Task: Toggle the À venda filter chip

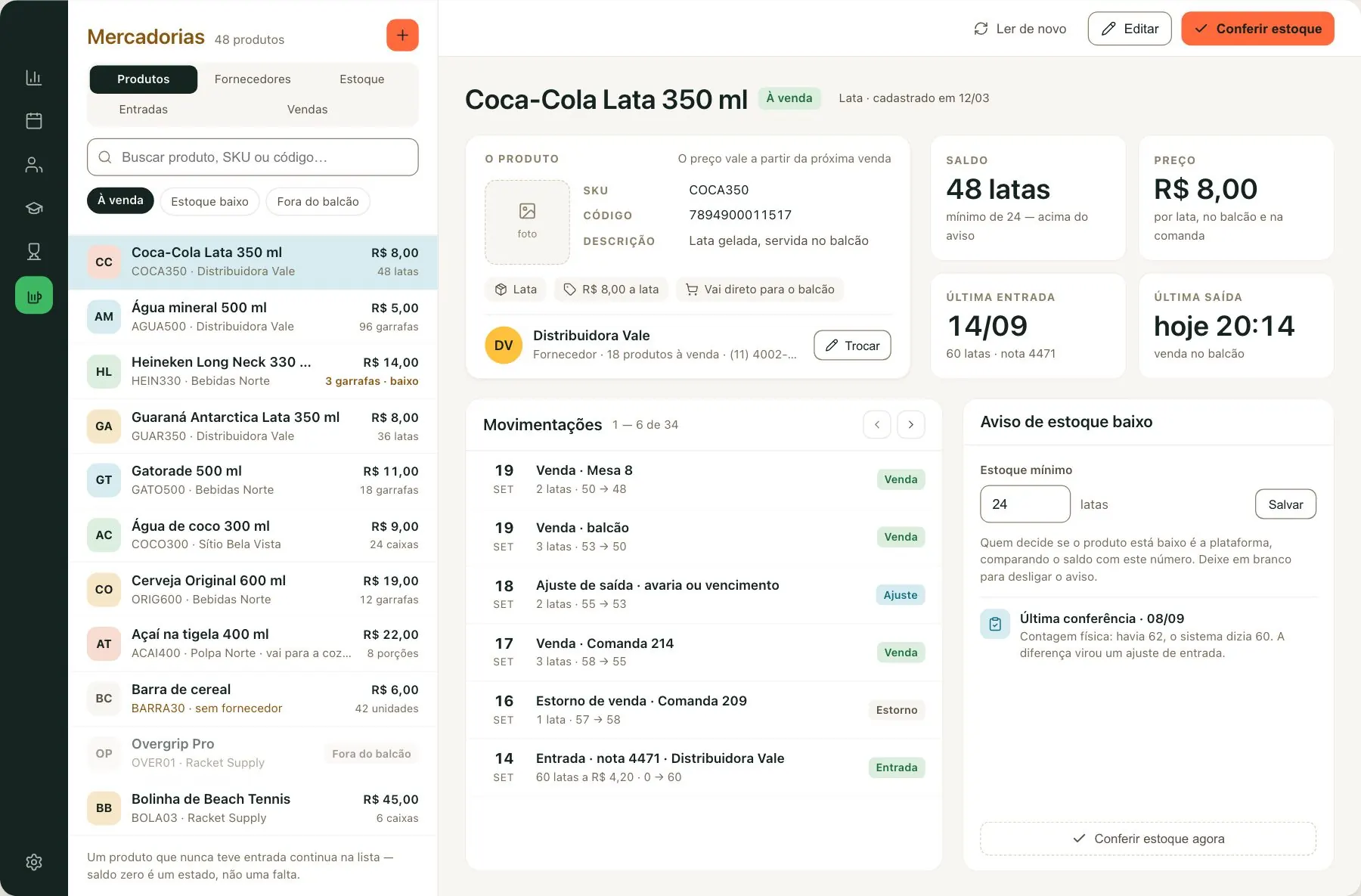Action: pyautogui.click(x=120, y=200)
